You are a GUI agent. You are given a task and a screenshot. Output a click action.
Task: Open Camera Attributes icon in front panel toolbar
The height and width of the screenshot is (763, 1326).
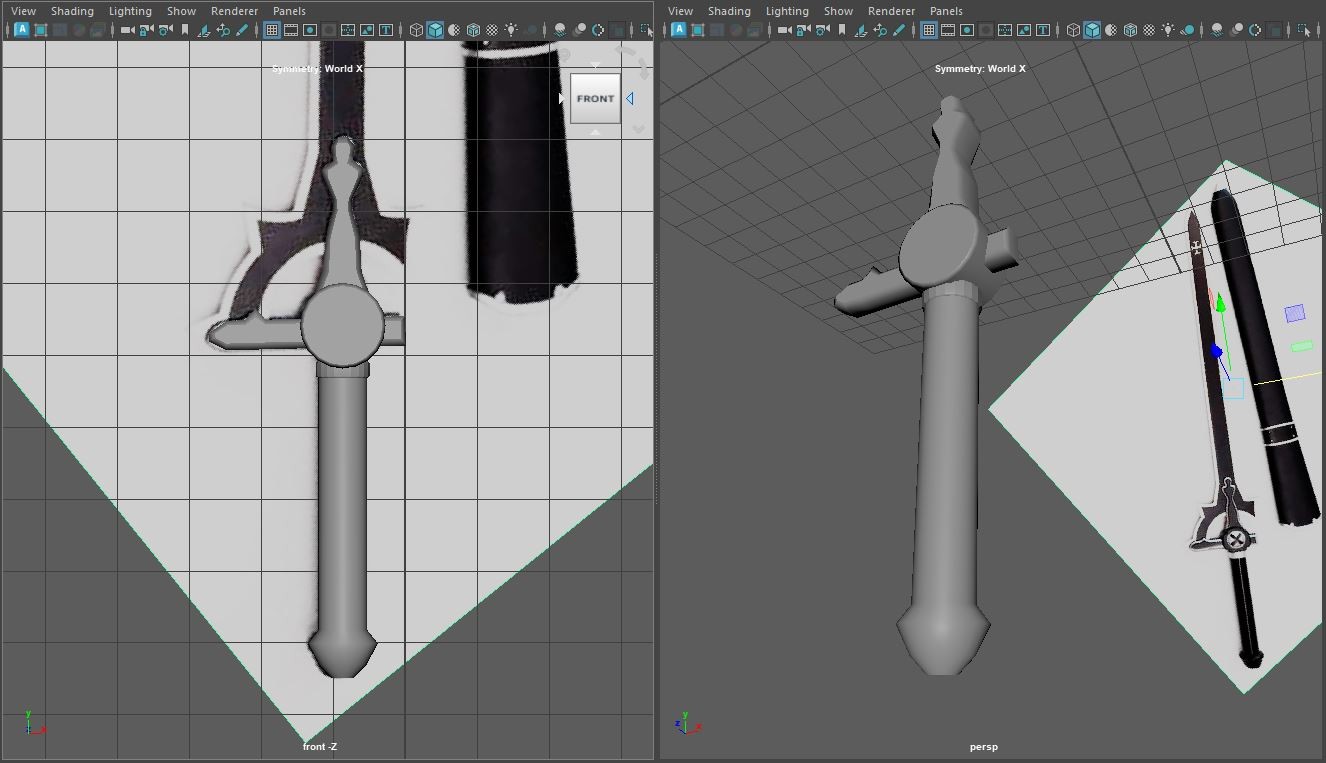[x=165, y=30]
